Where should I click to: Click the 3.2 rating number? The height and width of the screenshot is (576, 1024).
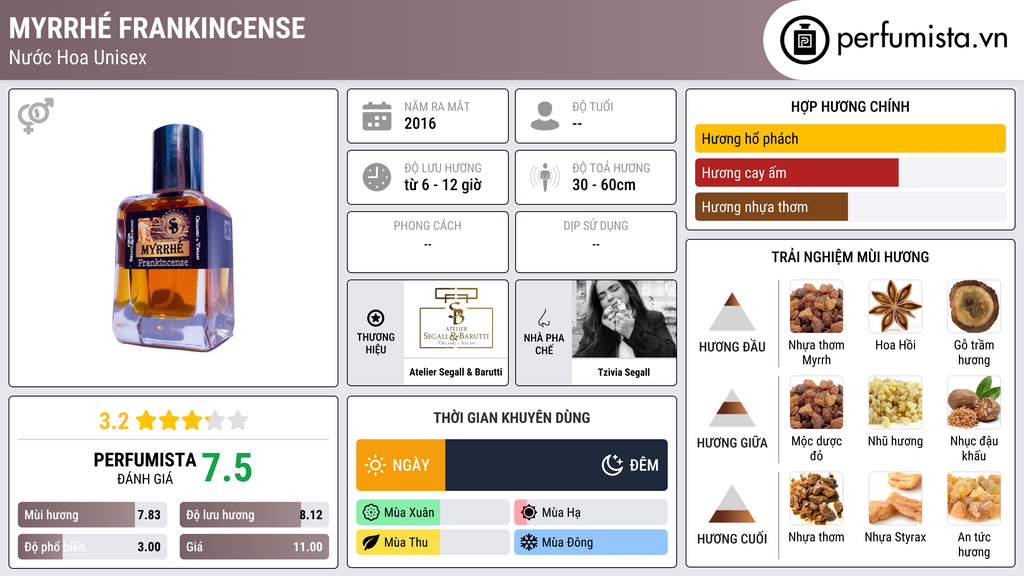pos(114,421)
